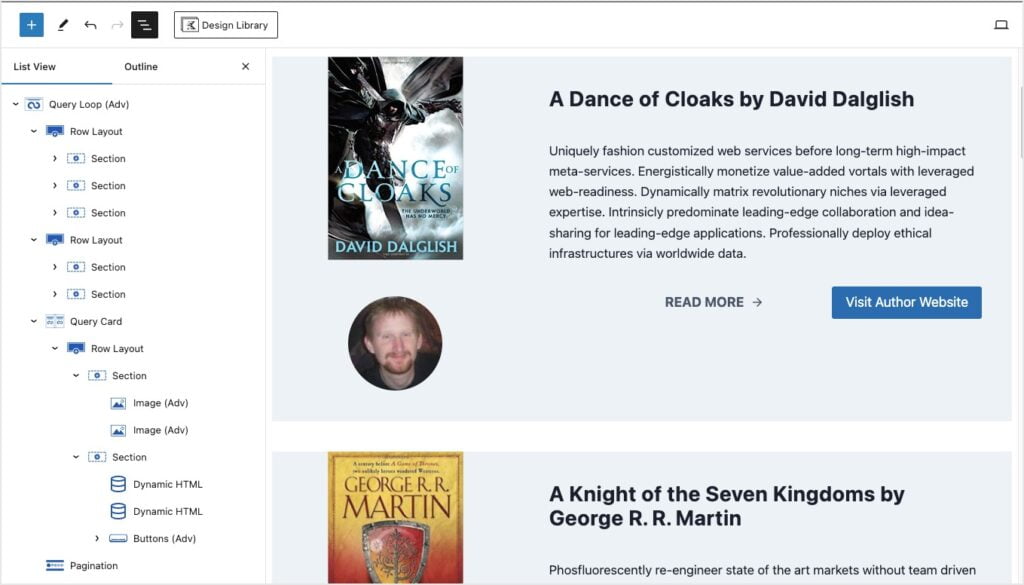Select the A Dance of Cloaks cover image

[395, 158]
